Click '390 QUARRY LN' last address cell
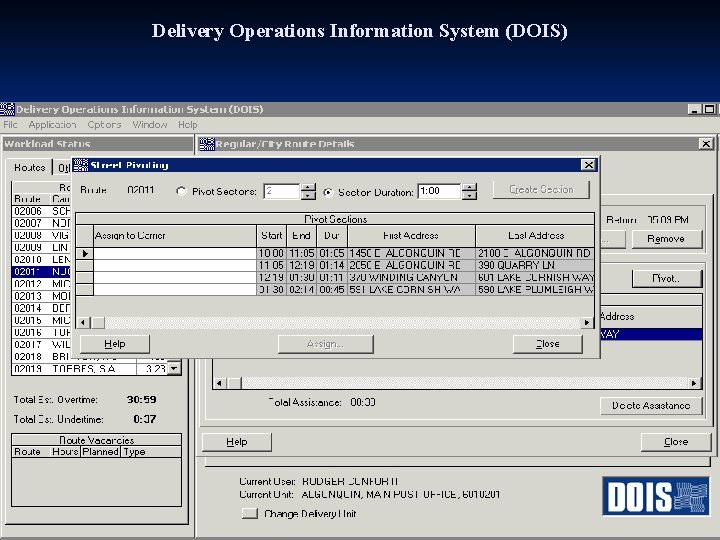Image resolution: width=720 pixels, height=540 pixels. click(535, 265)
